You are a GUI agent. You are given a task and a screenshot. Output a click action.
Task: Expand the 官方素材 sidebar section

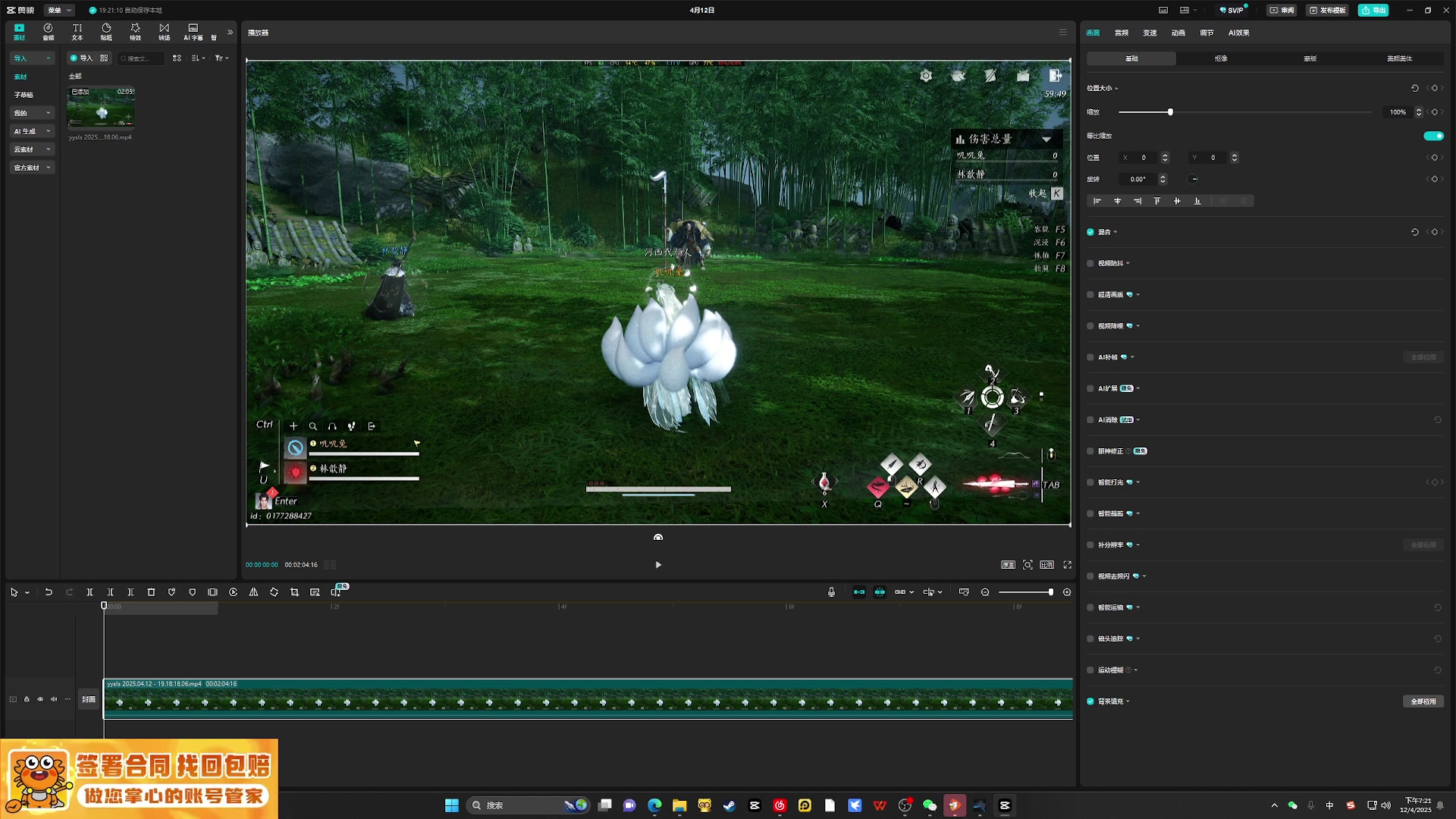(x=32, y=168)
